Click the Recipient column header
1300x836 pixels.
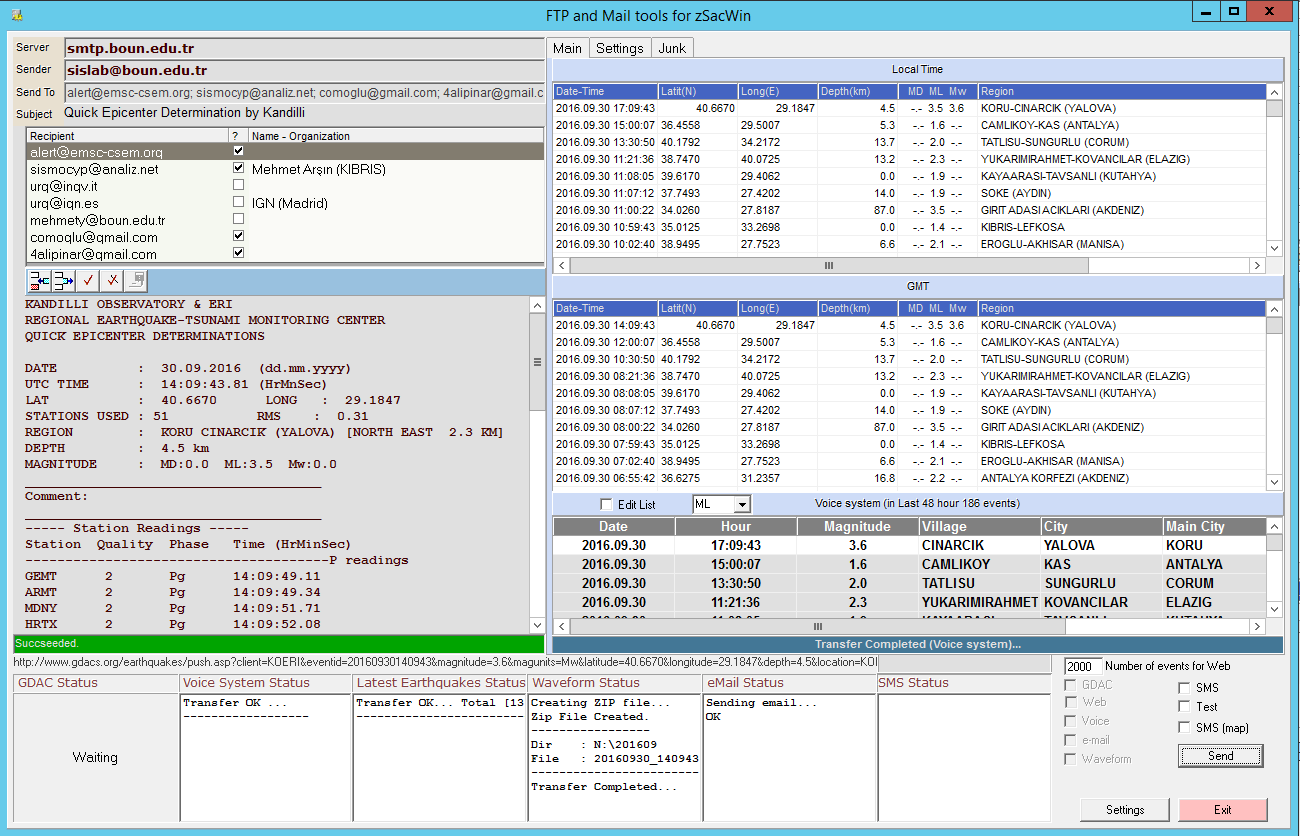point(127,136)
